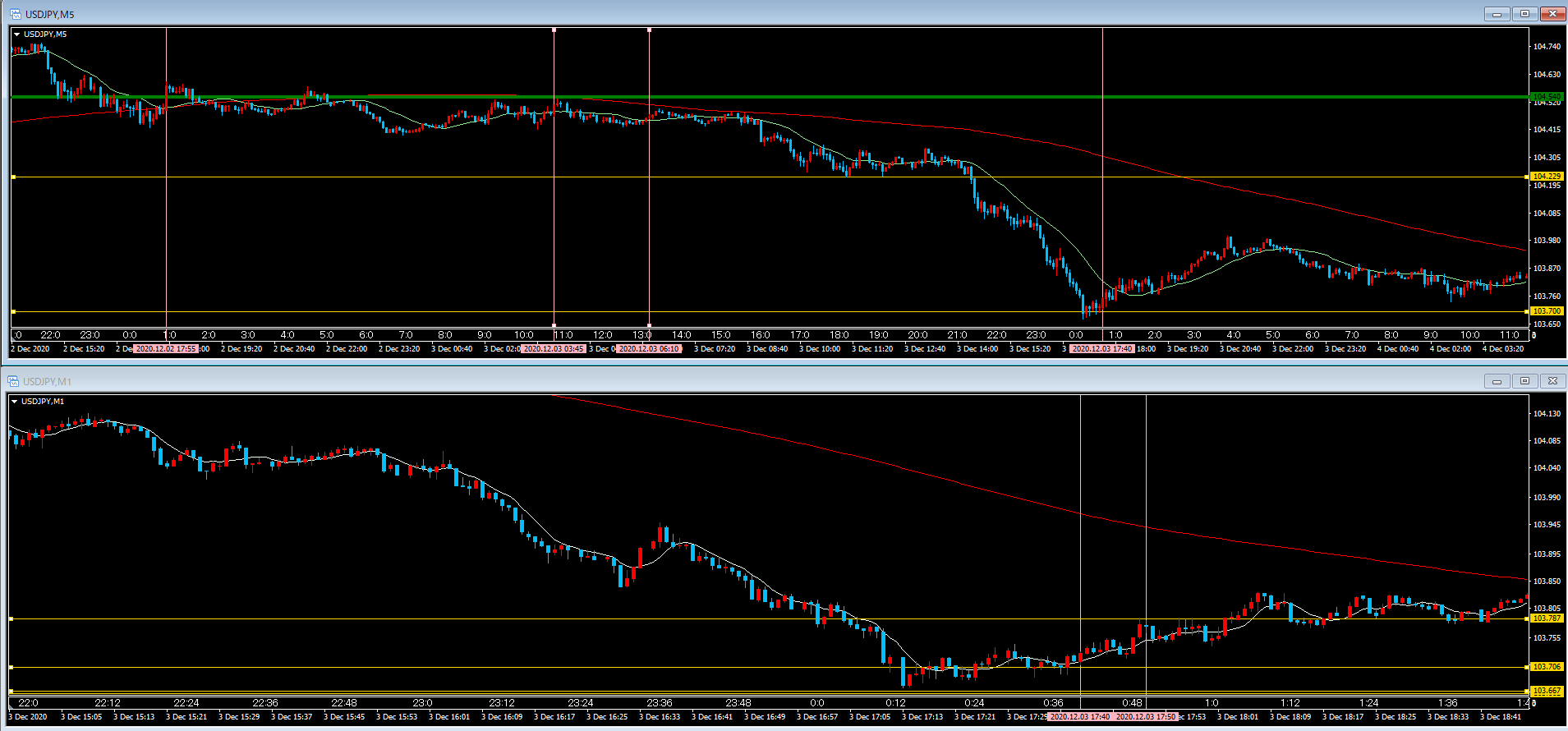Select the green 104.540 price tag
1568x731 pixels.
(x=1546, y=97)
